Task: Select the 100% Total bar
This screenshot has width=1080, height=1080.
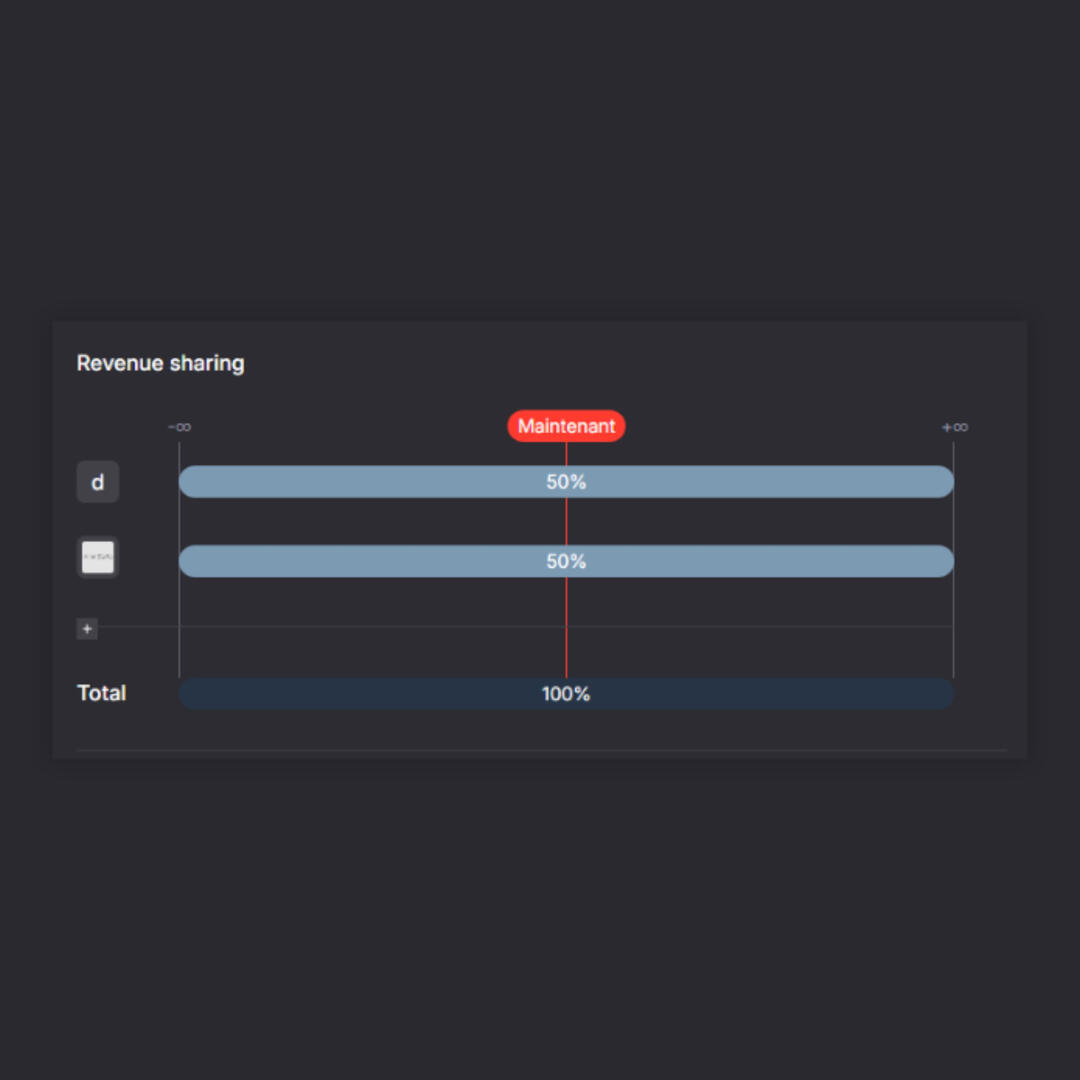Action: tap(566, 694)
